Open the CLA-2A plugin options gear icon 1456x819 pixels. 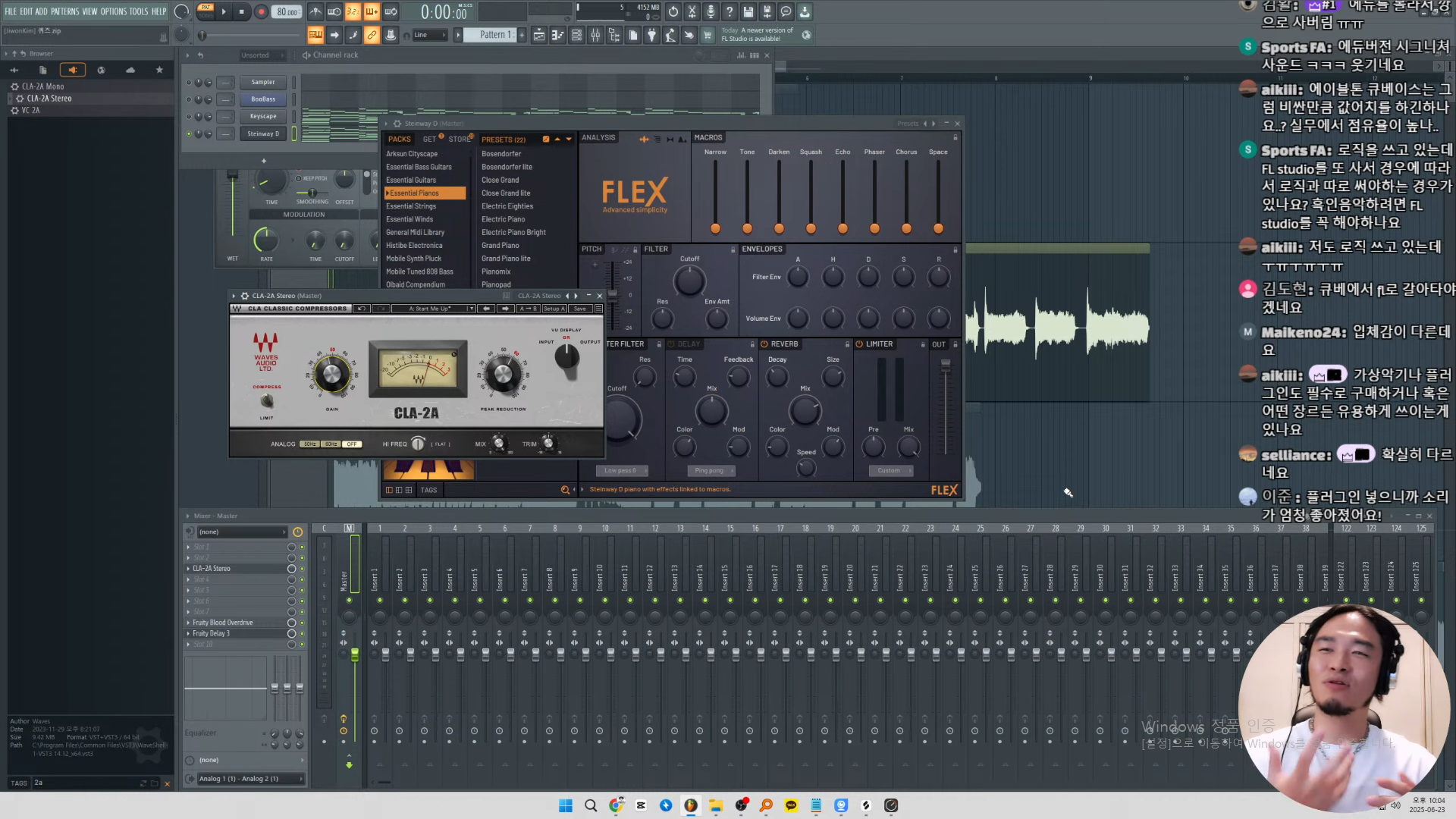(244, 296)
